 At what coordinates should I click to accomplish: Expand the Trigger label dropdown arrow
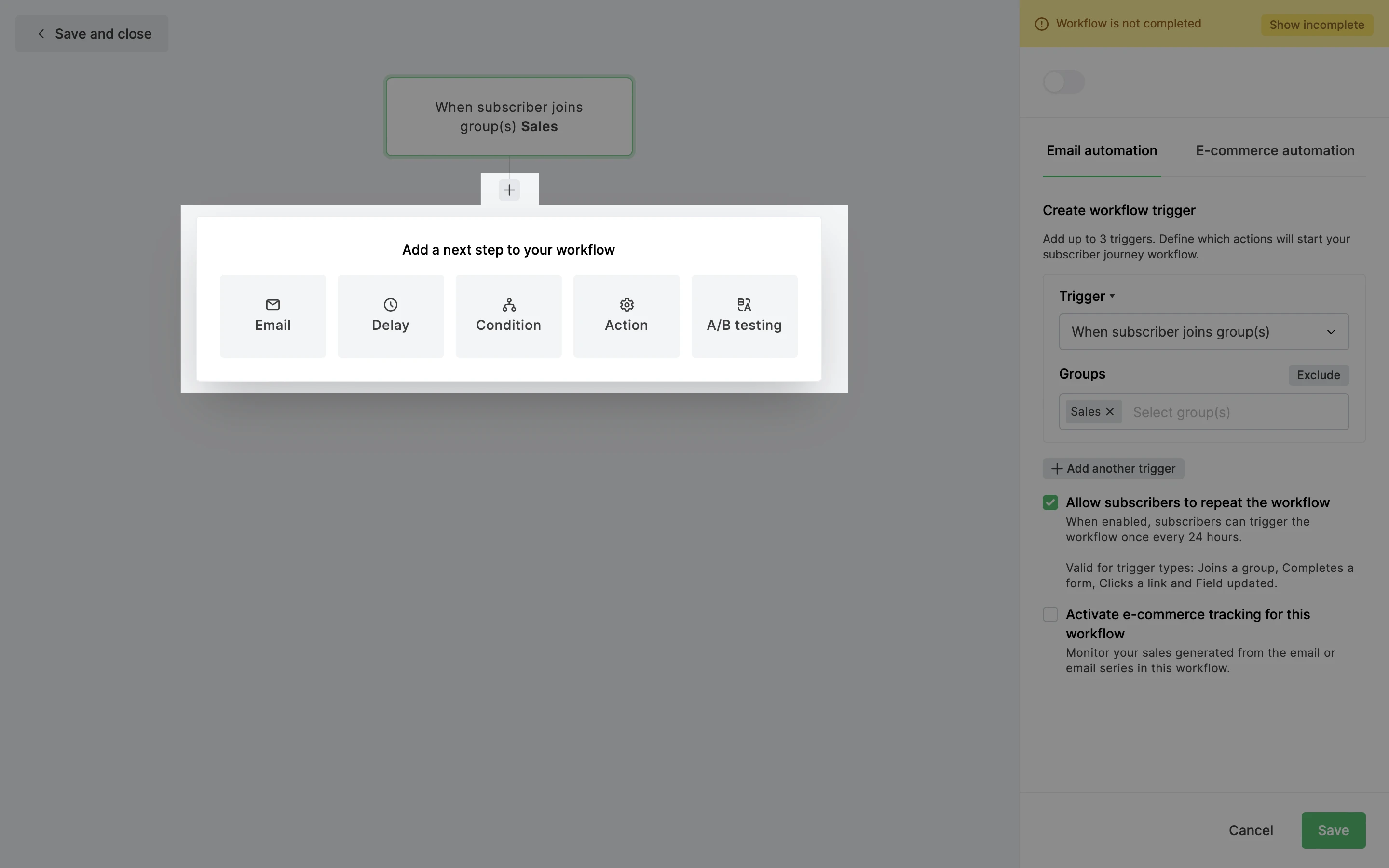coord(1112,296)
